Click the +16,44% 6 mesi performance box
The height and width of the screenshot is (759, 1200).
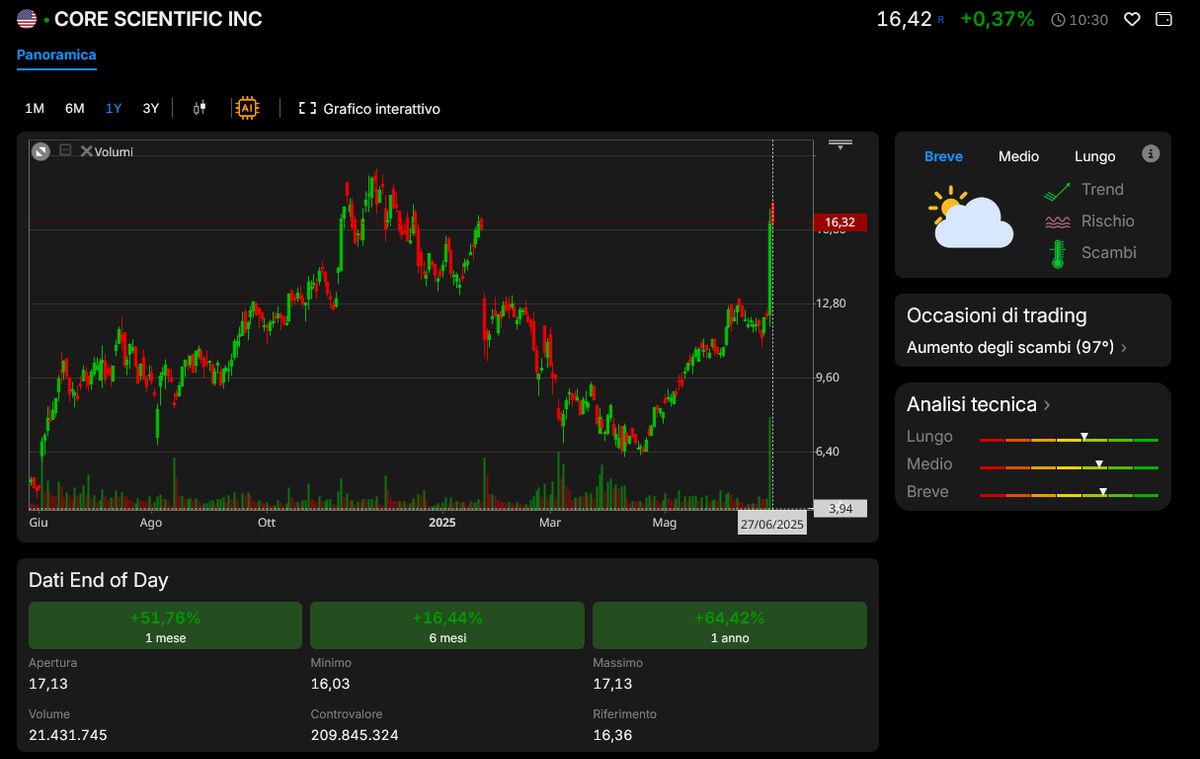pyautogui.click(x=447, y=625)
